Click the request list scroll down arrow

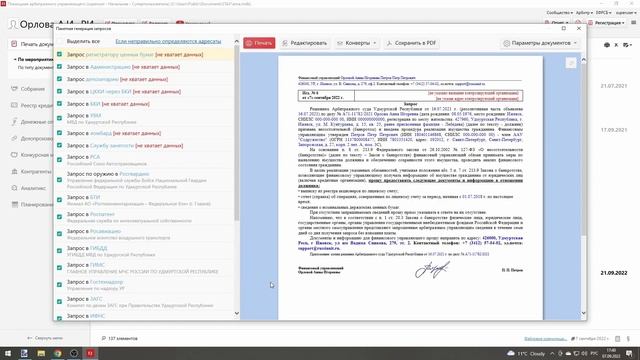[x=237, y=313]
